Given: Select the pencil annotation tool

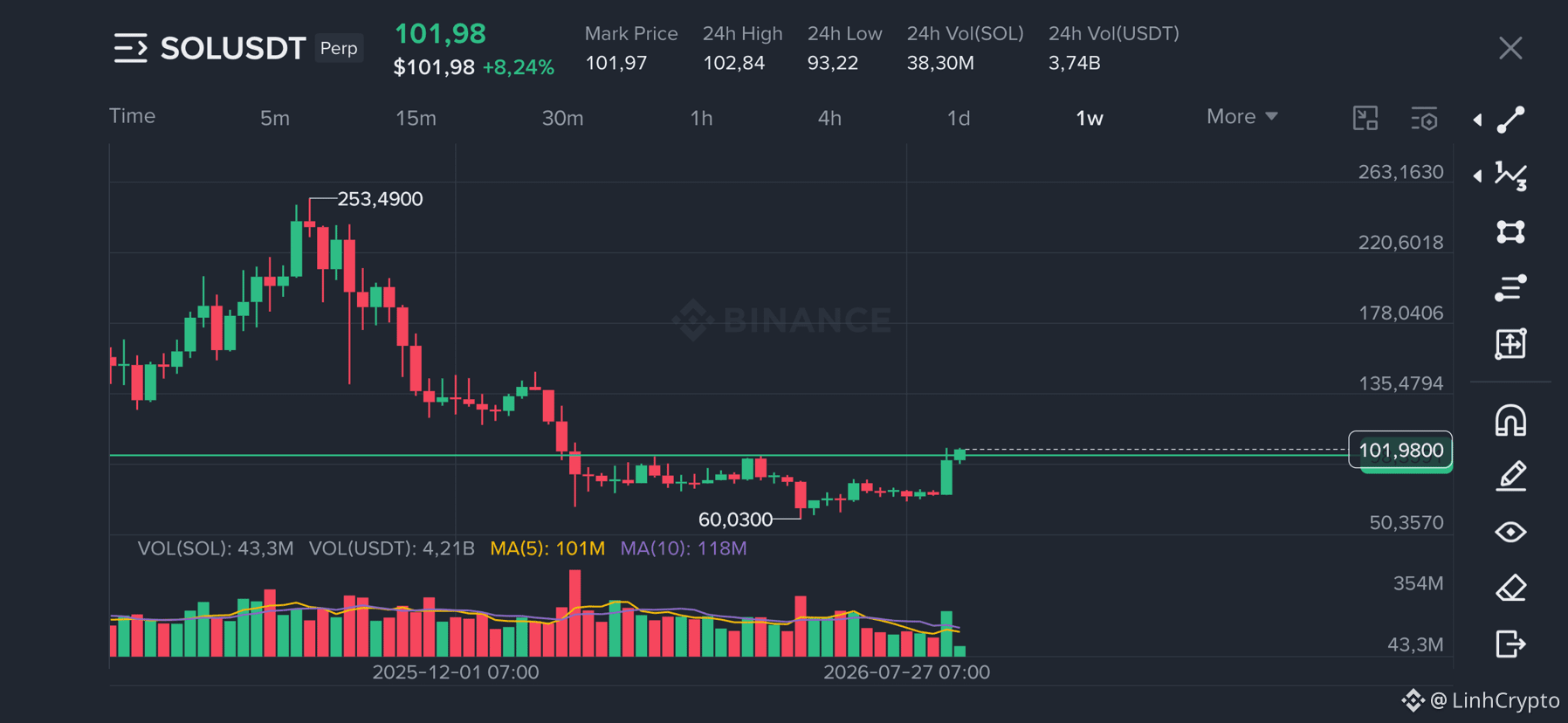Looking at the screenshot, I should point(1510,476).
